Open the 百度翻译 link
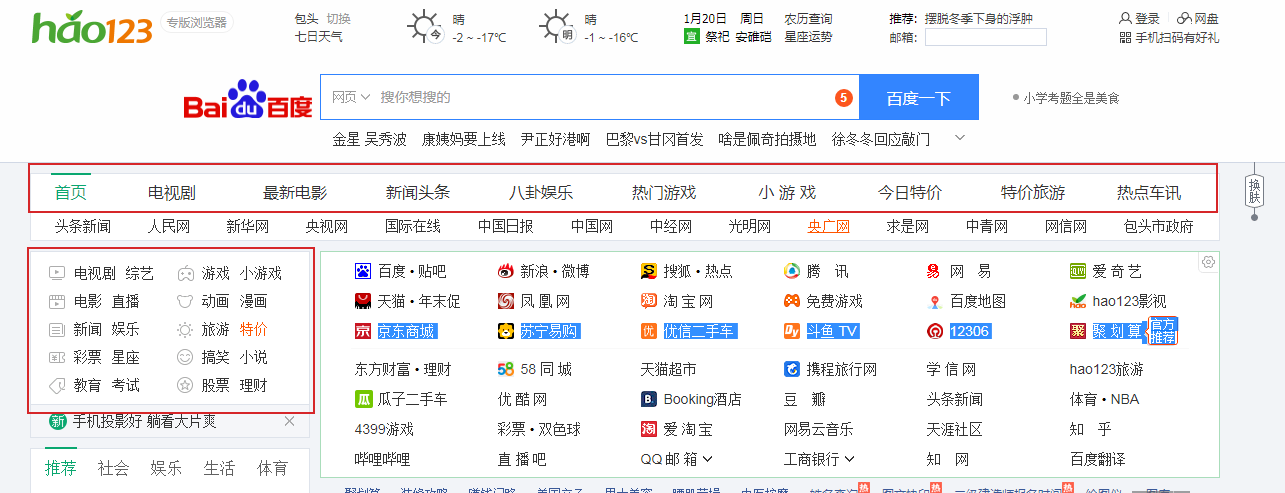This screenshot has height=493, width=1285. (x=1097, y=459)
